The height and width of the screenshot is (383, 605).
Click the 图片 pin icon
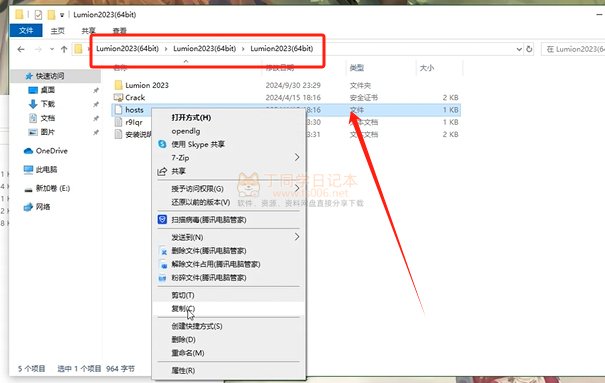click(96, 132)
